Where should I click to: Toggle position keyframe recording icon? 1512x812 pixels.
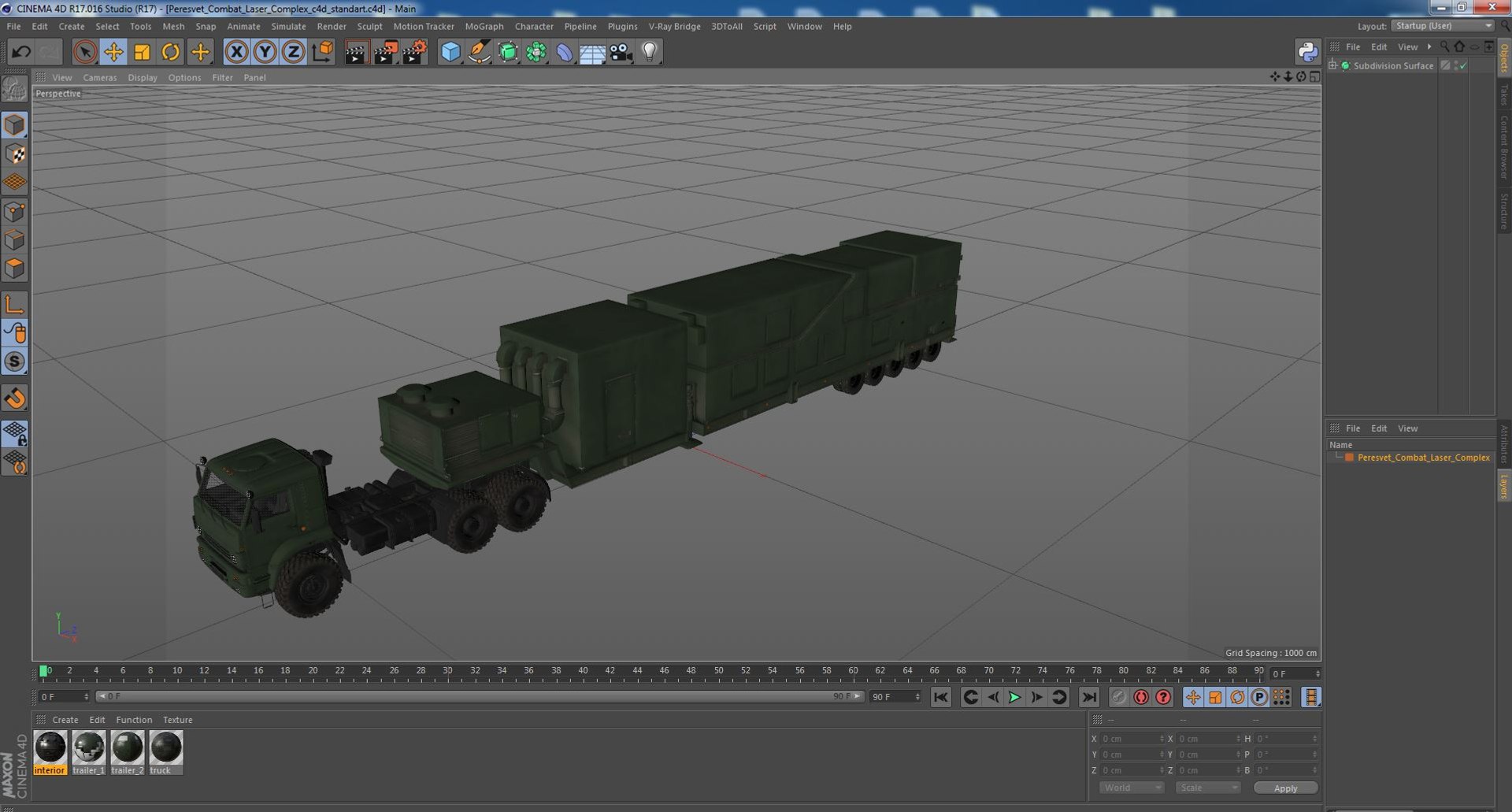click(x=1193, y=697)
